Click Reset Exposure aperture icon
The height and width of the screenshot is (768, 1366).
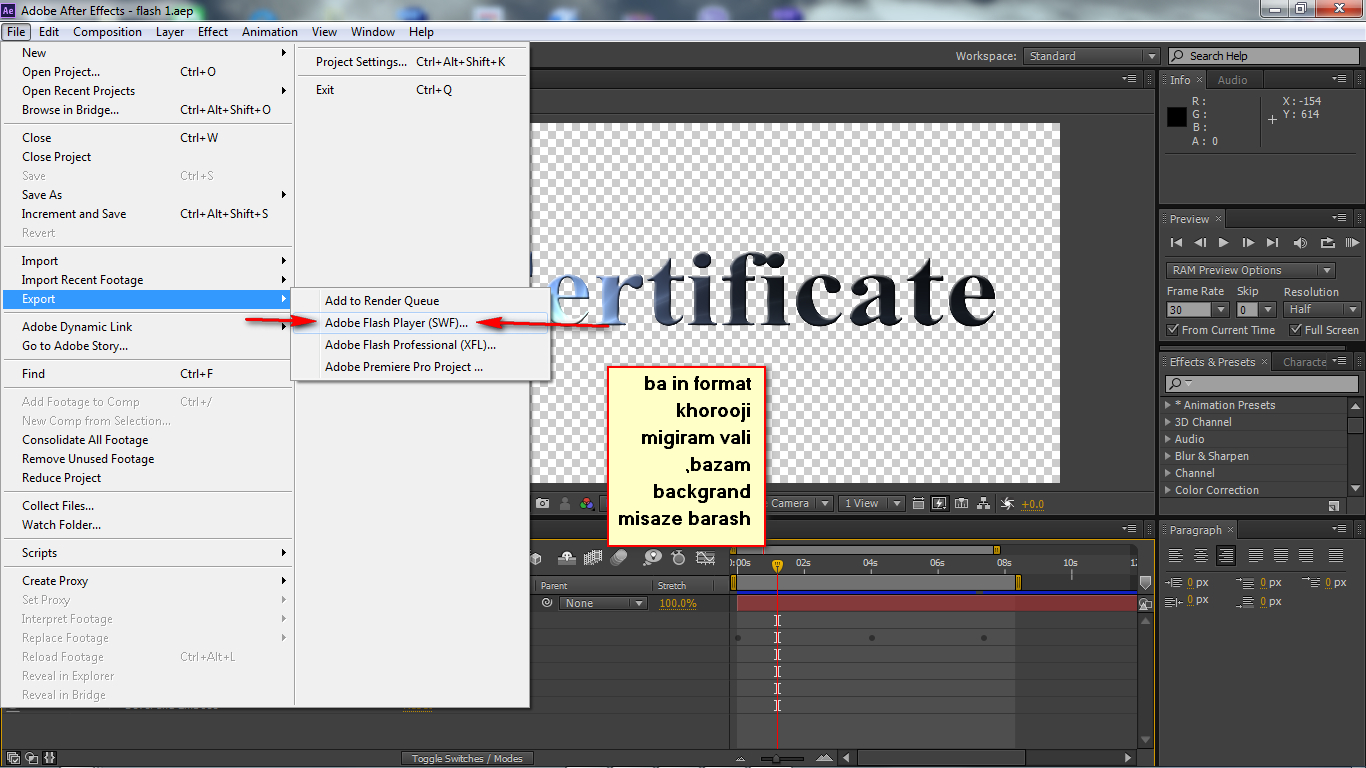[x=1007, y=504]
